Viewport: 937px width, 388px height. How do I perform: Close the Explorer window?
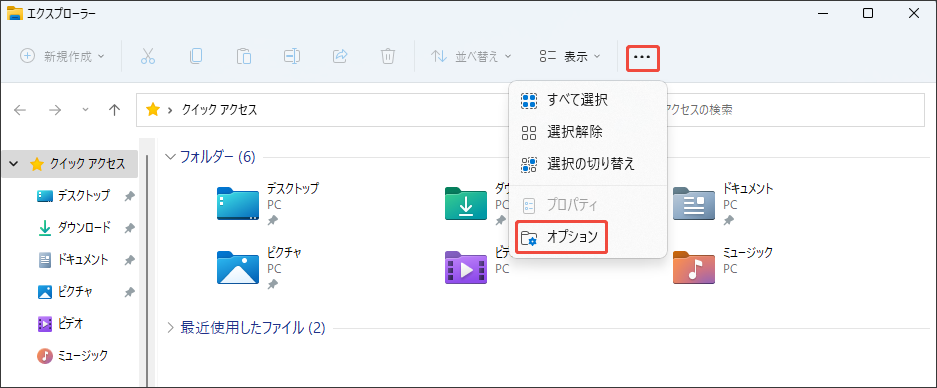(914, 13)
